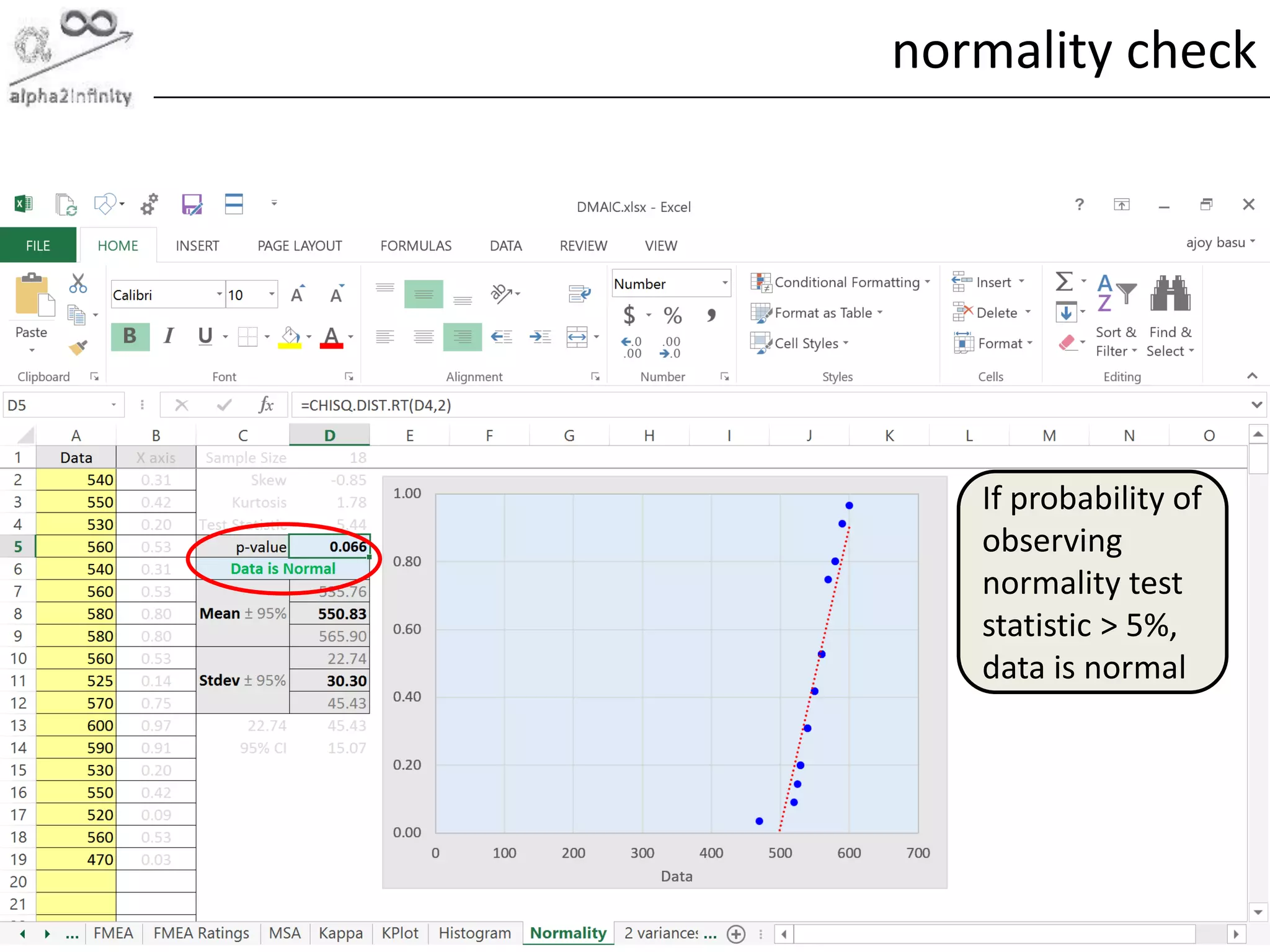The image size is (1270, 952).
Task: Toggle Bottom Align vertical alignment
Action: 463,300
